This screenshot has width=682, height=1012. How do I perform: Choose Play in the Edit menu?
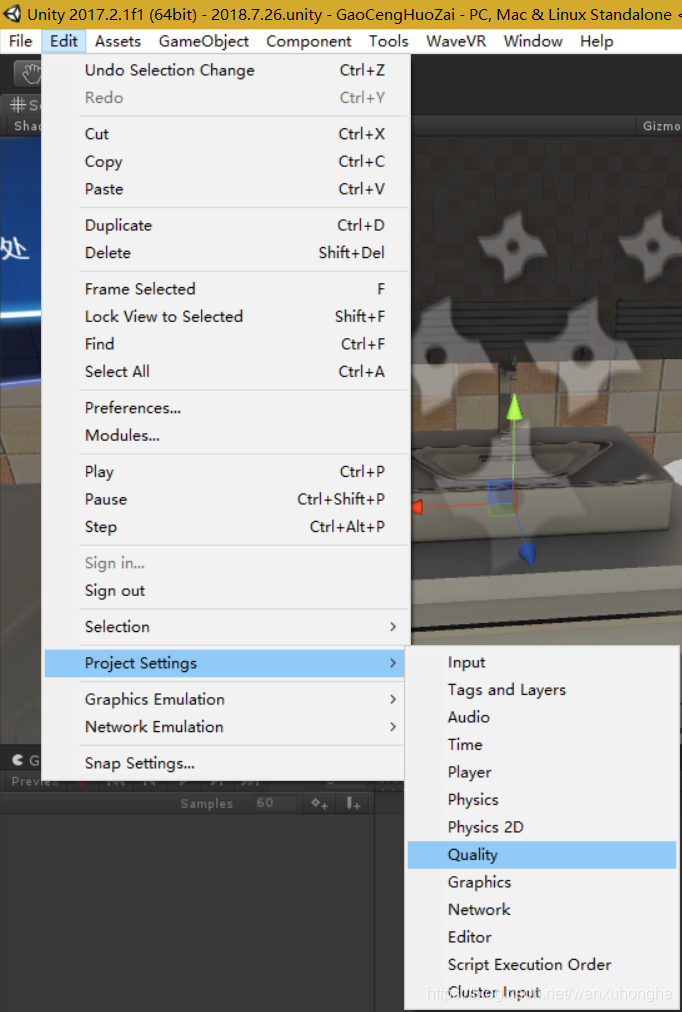pos(225,472)
